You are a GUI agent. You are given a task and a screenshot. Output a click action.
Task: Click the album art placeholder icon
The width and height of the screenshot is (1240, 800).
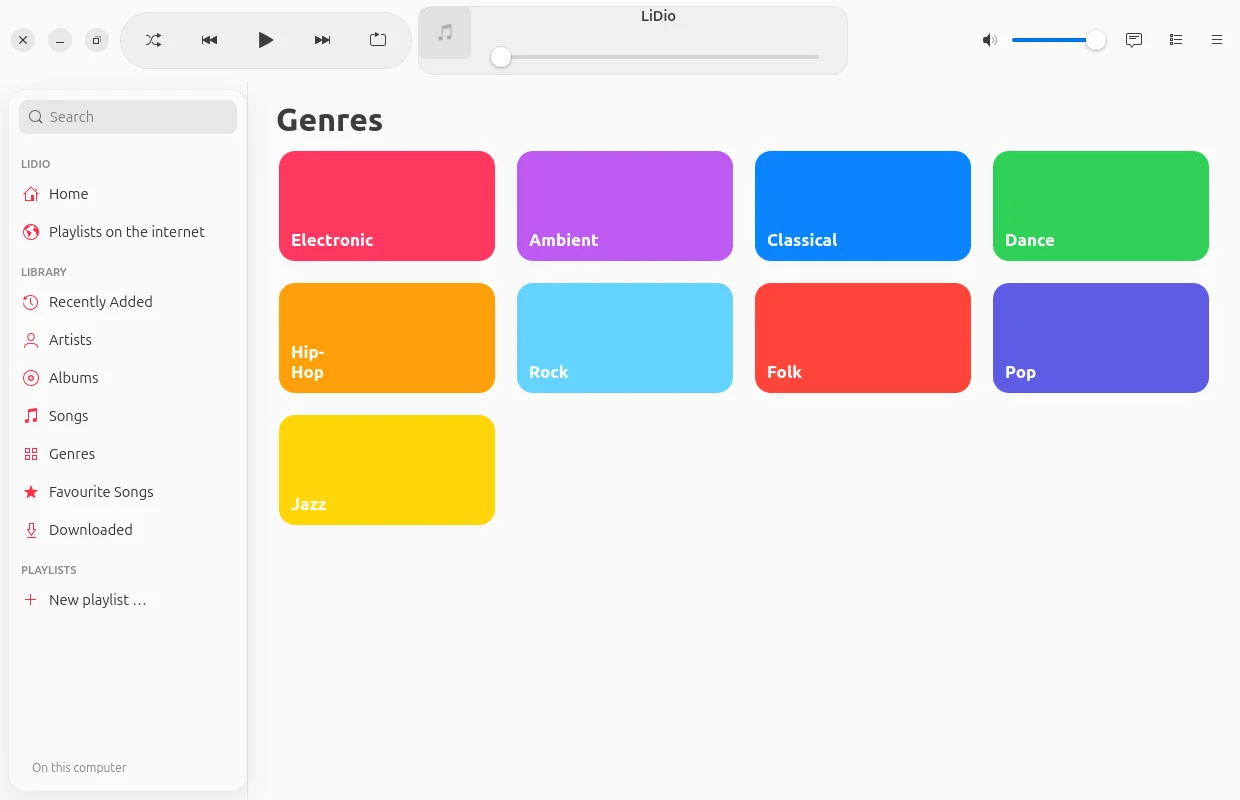click(x=445, y=33)
